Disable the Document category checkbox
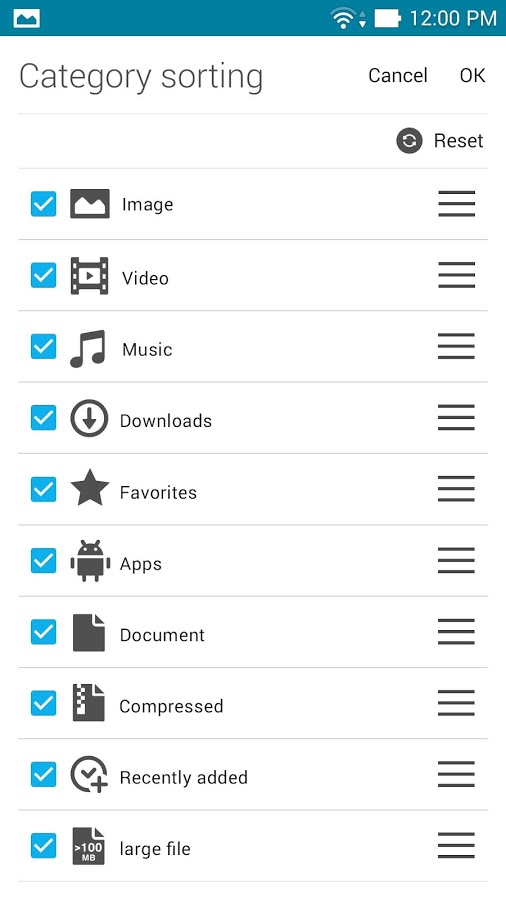Image resolution: width=506 pixels, height=900 pixels. (x=44, y=632)
